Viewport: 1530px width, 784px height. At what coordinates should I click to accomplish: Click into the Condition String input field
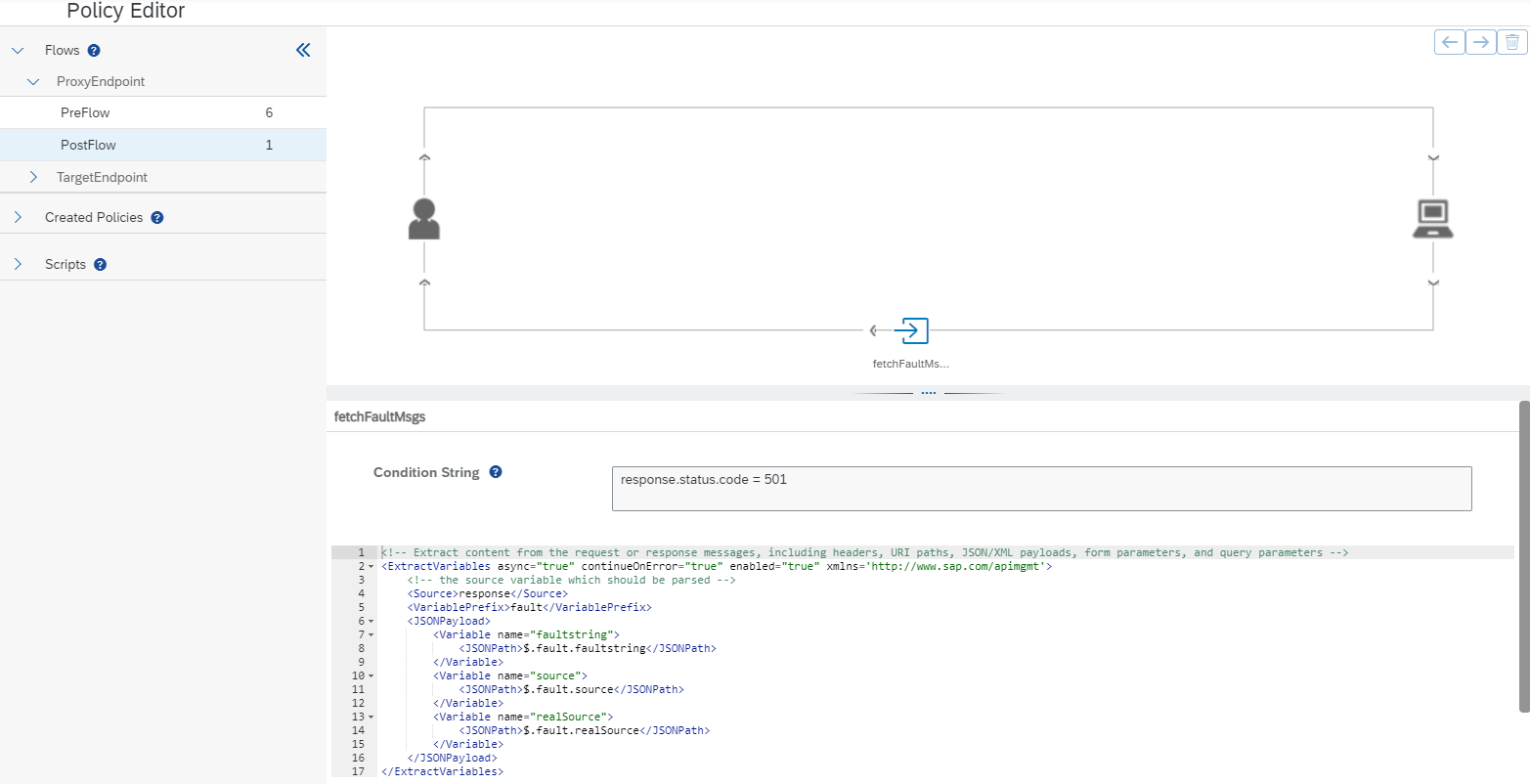[1041, 488]
